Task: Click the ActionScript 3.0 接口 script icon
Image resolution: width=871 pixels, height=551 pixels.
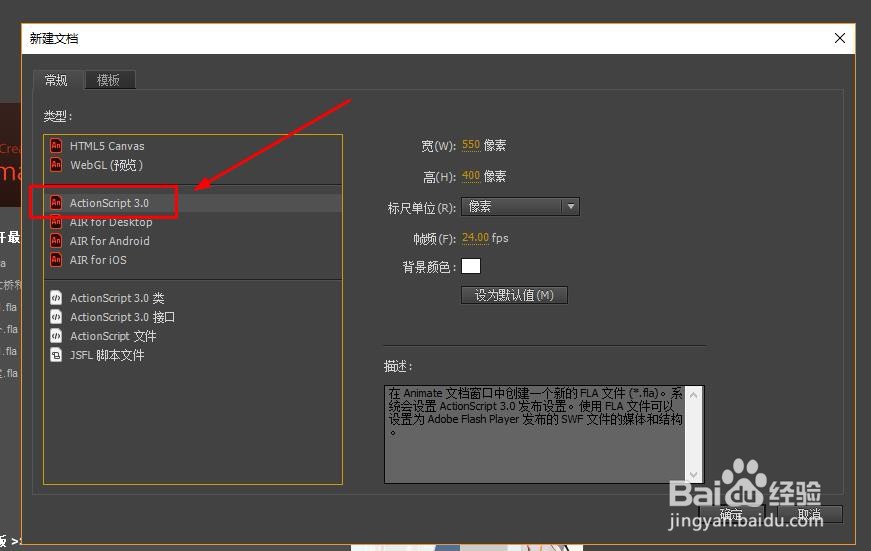Action: 56,317
